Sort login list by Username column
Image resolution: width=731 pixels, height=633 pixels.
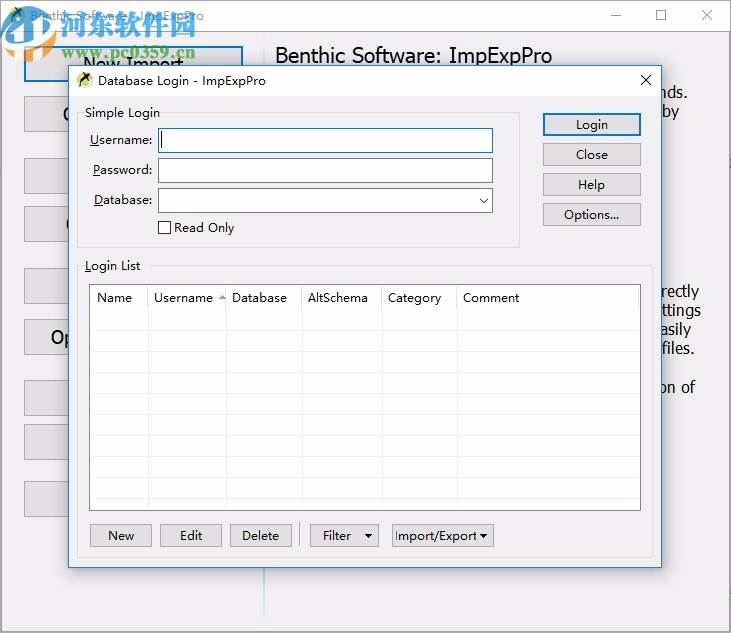186,298
